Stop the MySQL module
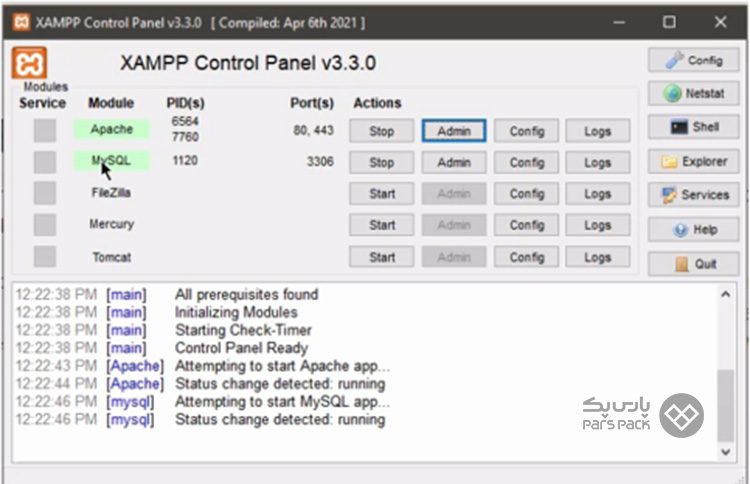This screenshot has width=750, height=484. coord(382,163)
